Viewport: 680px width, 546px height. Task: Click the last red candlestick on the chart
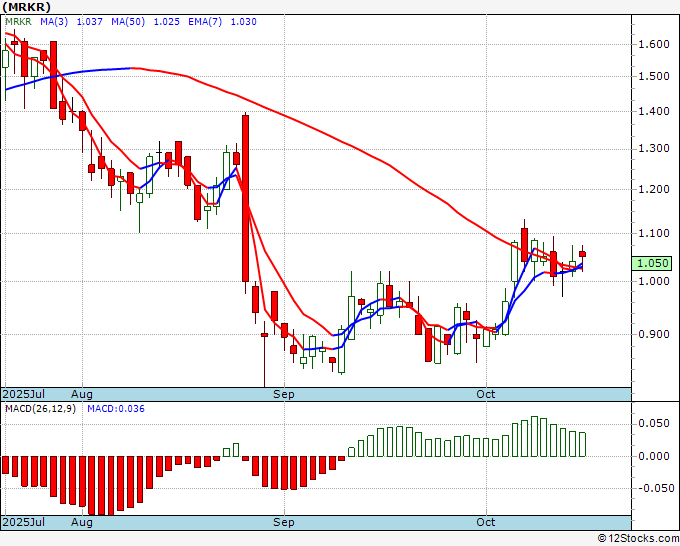(x=582, y=254)
